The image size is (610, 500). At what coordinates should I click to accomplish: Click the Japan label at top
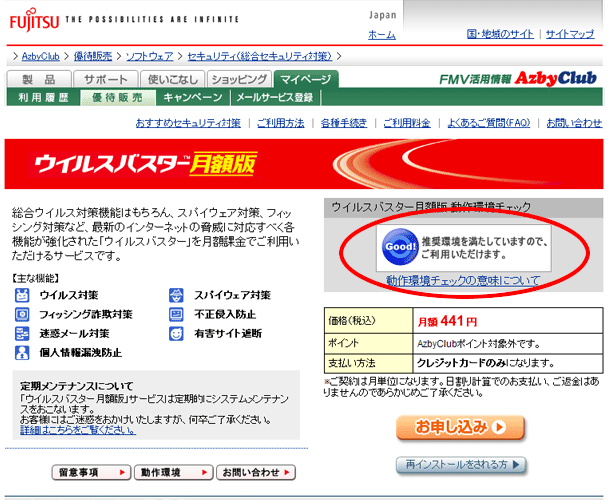pyautogui.click(x=382, y=15)
